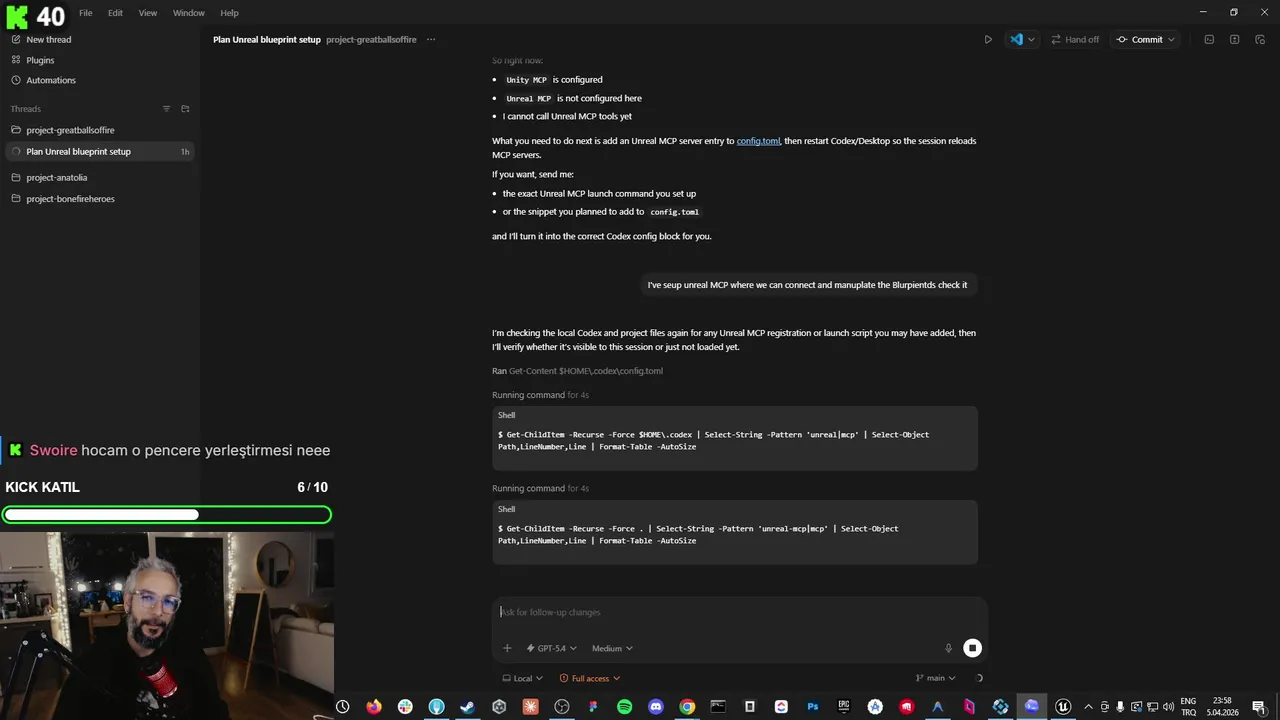Click 'Ran Get-Content' command line
Viewport: 1280px width, 720px height.
(577, 371)
